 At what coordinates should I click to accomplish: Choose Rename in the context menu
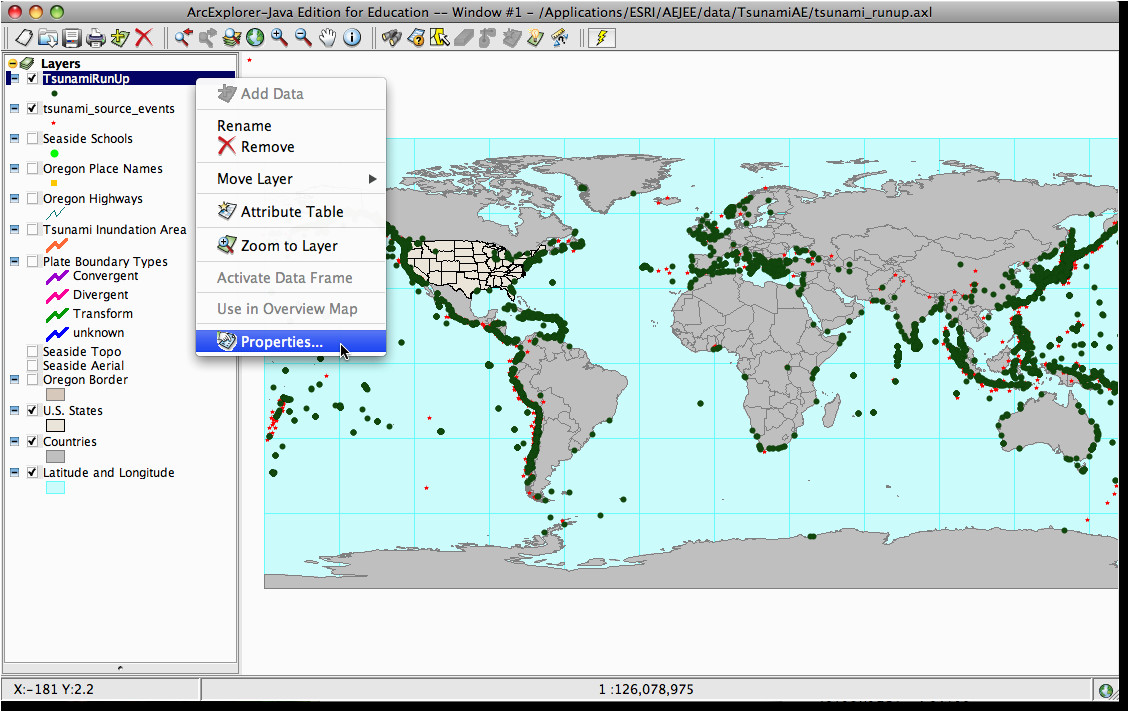coord(291,126)
